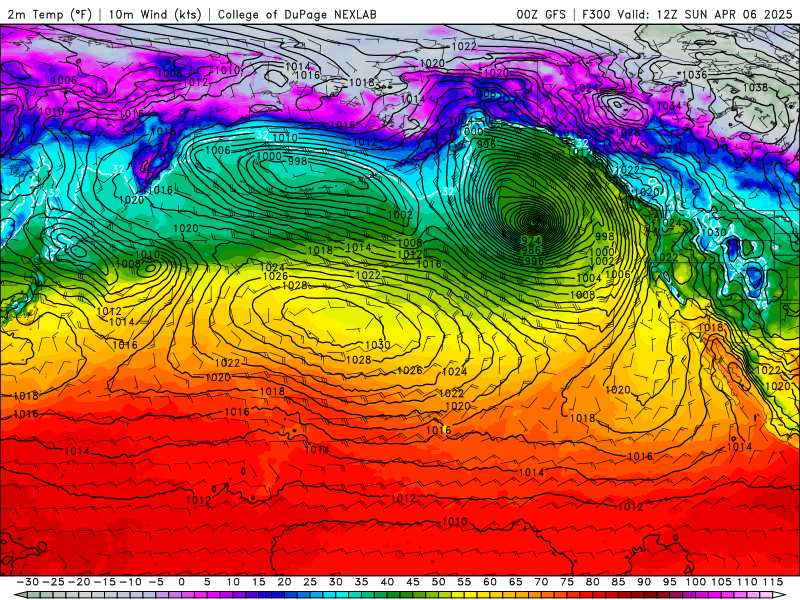Click the 1038 high pressure contour label

[x=755, y=87]
